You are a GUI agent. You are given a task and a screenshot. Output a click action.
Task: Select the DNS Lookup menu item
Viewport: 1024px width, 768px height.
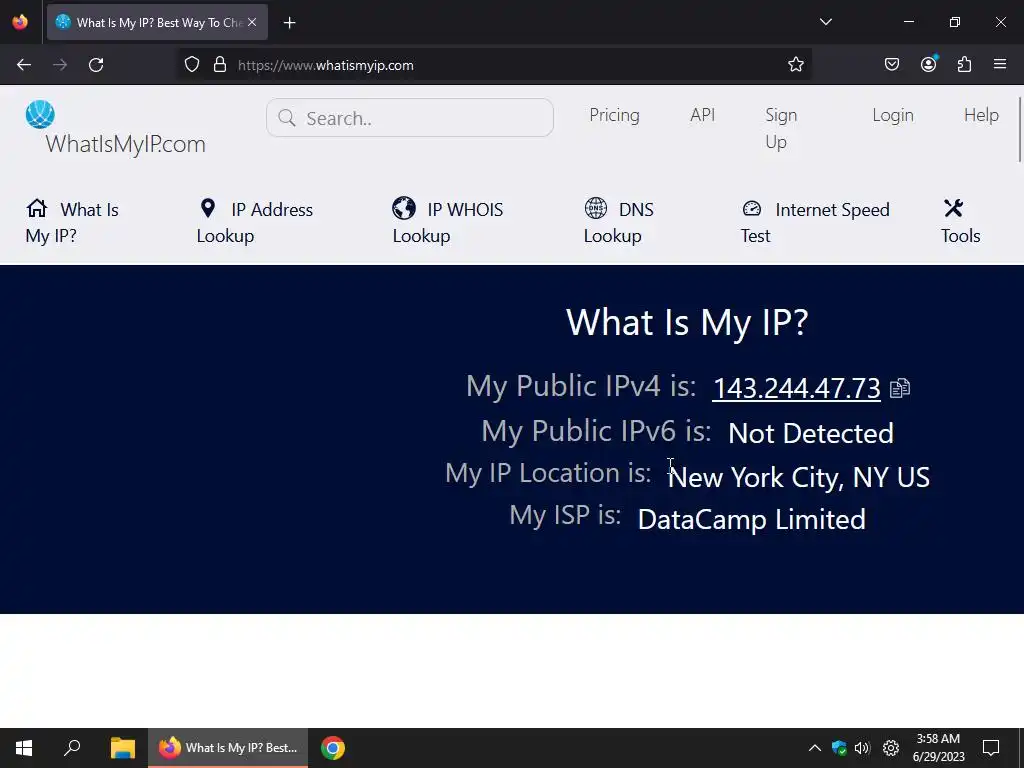(x=618, y=222)
